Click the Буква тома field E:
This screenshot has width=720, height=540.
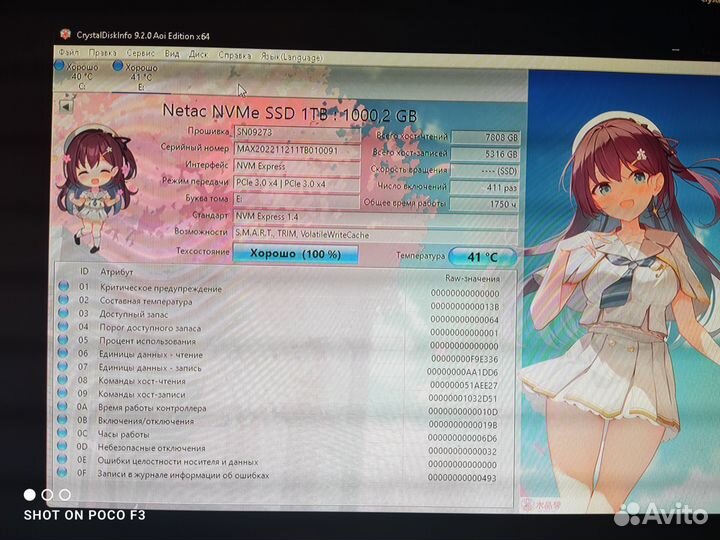click(297, 200)
